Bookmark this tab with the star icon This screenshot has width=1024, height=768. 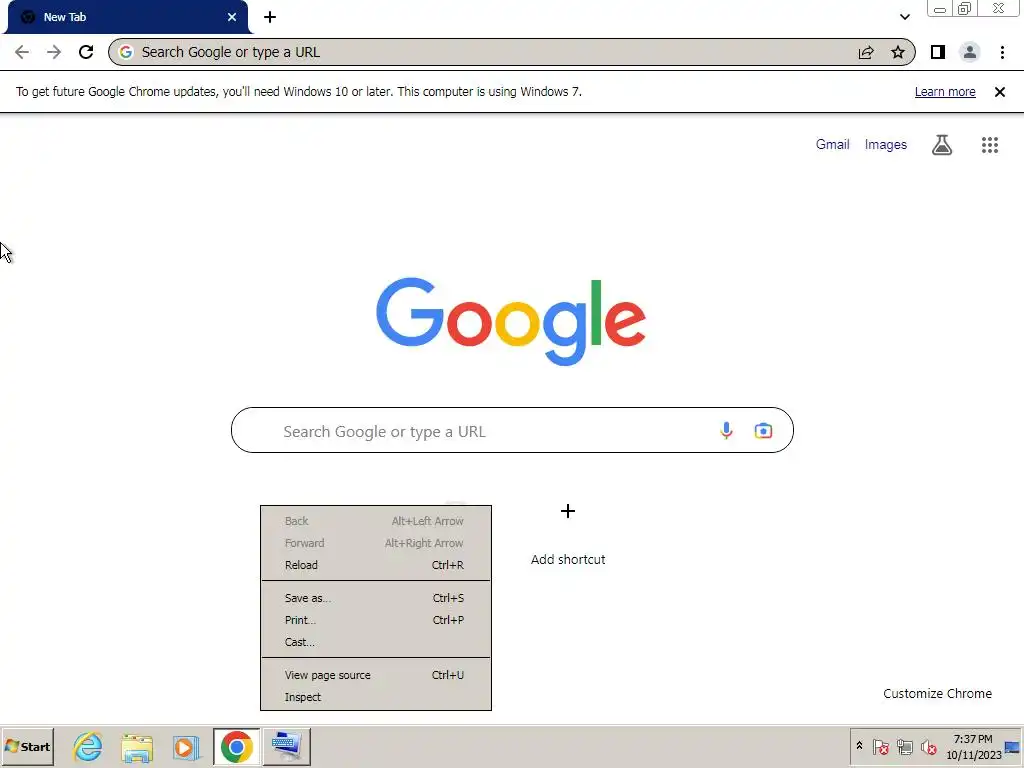tap(898, 52)
